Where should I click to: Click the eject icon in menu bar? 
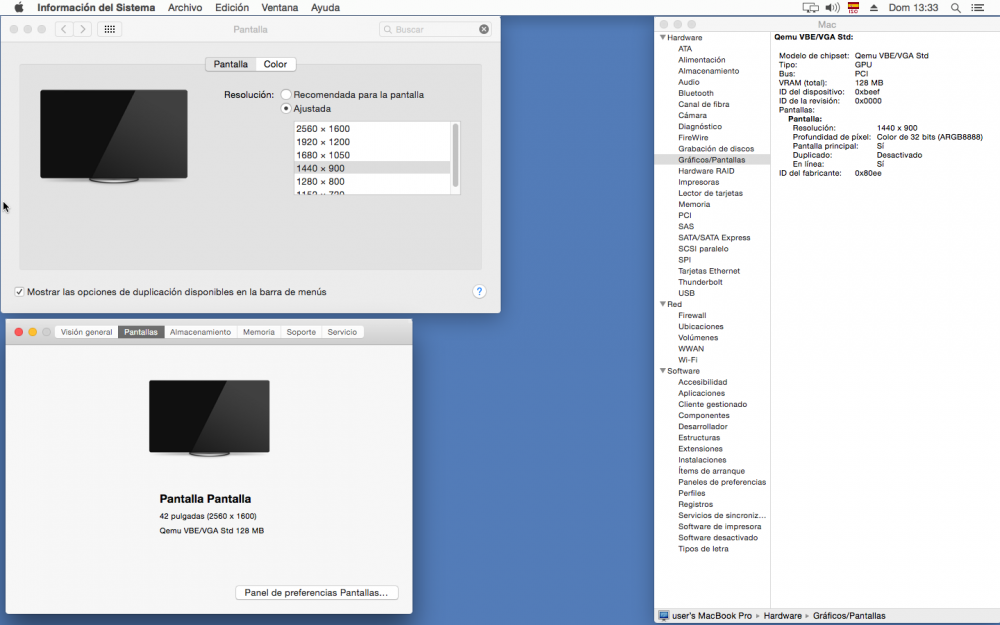tap(874, 8)
